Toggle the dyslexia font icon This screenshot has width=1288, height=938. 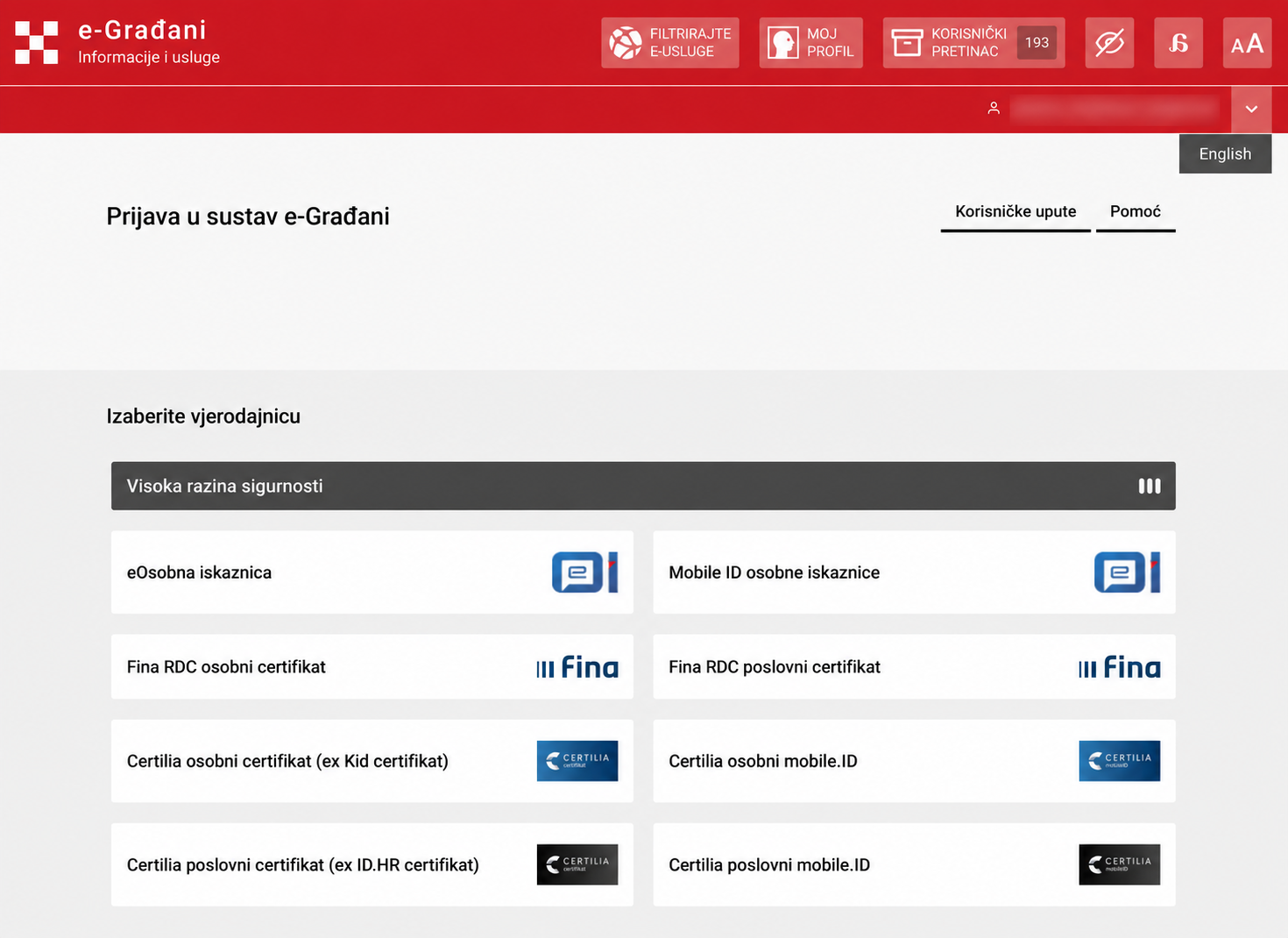pos(1178,43)
